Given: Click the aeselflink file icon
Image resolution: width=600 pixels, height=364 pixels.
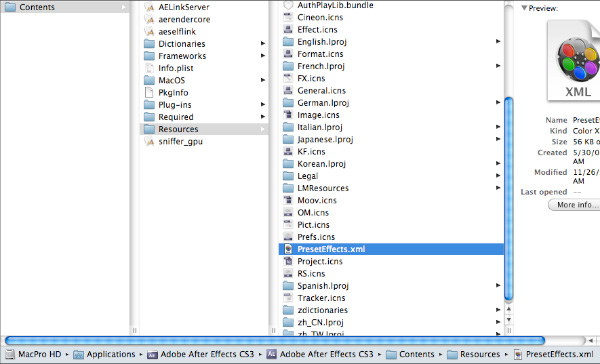Looking at the screenshot, I should click(149, 31).
